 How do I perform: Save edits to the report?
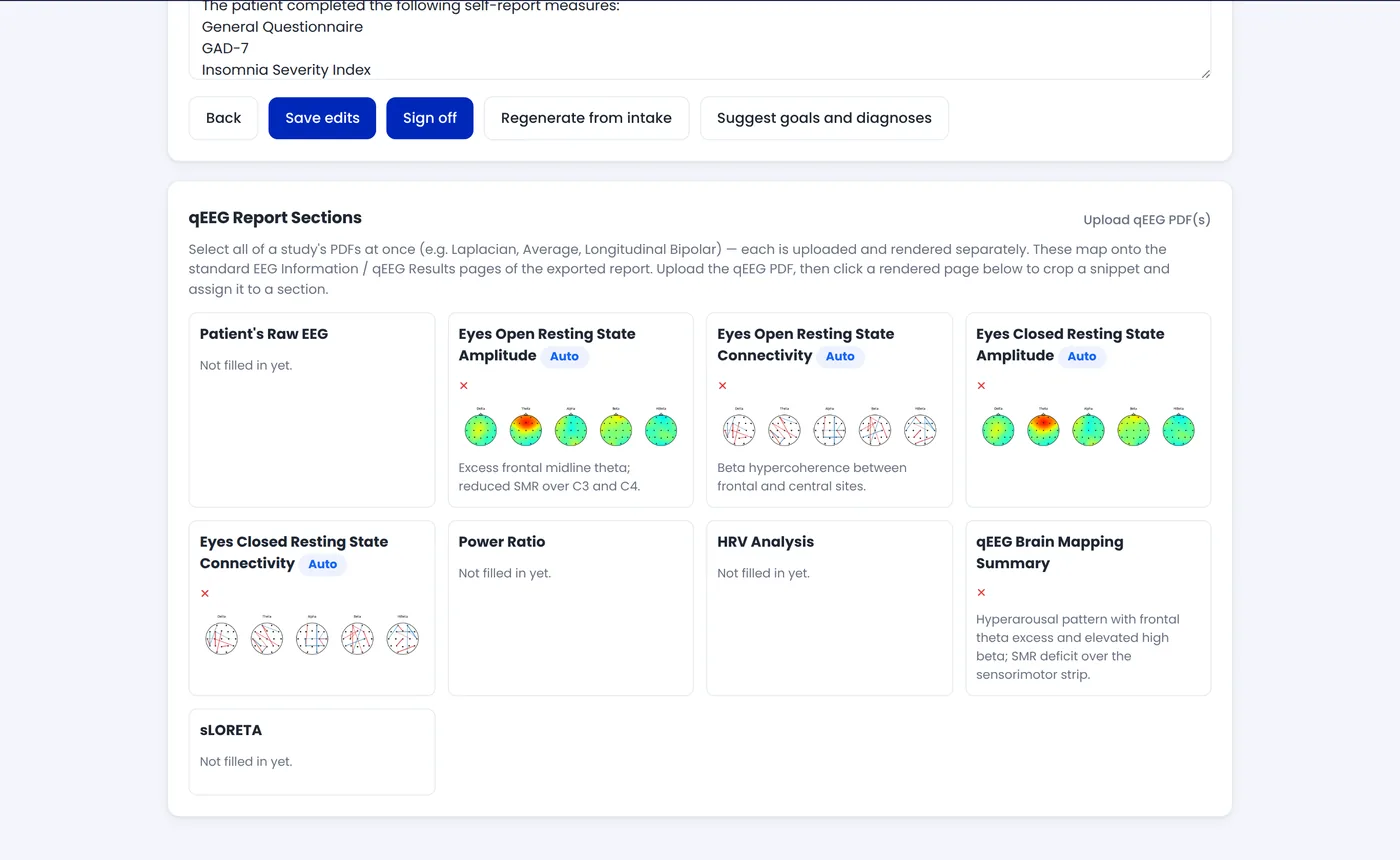point(322,118)
